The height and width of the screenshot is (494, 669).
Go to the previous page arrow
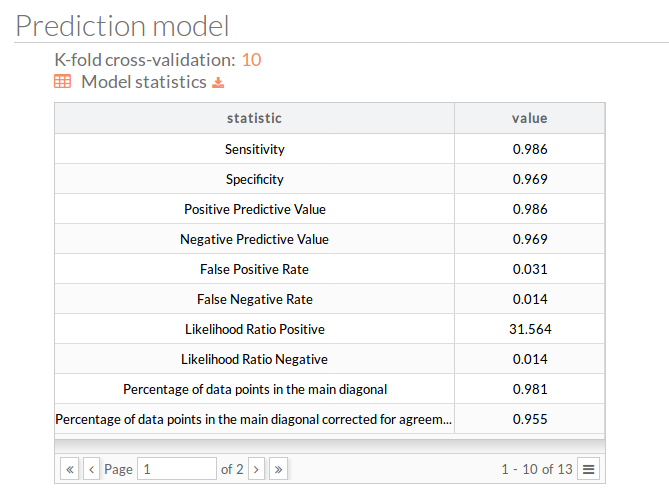[91, 469]
